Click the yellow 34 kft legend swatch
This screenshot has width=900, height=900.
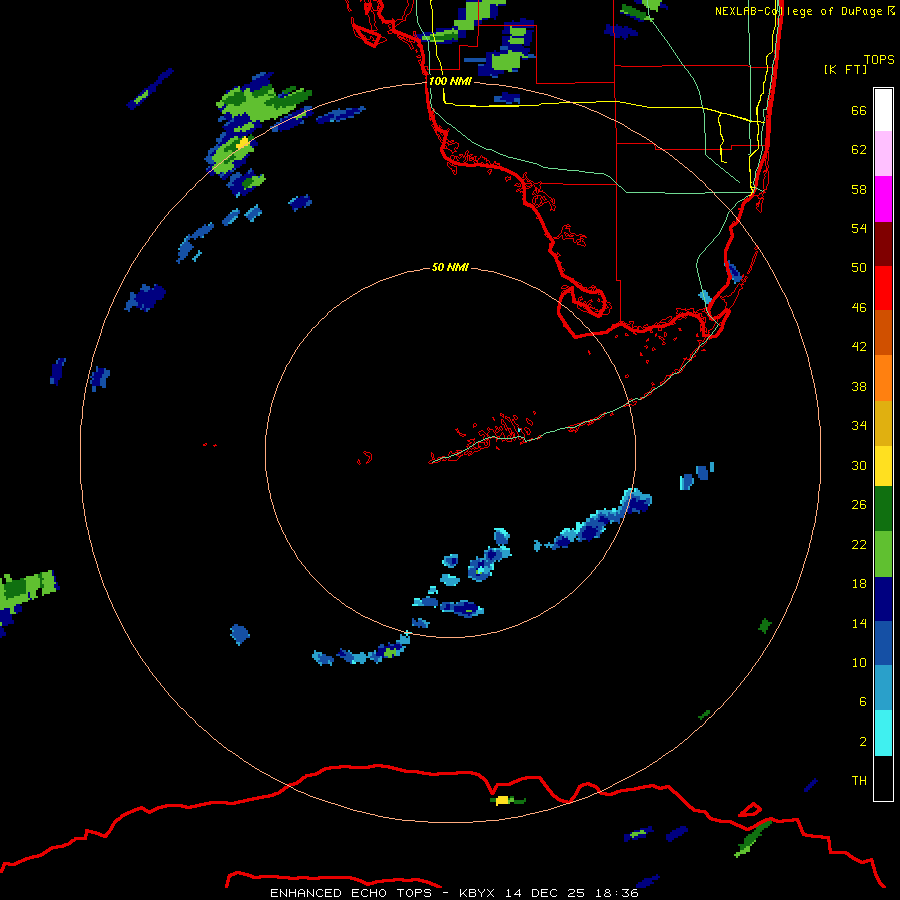883,466
